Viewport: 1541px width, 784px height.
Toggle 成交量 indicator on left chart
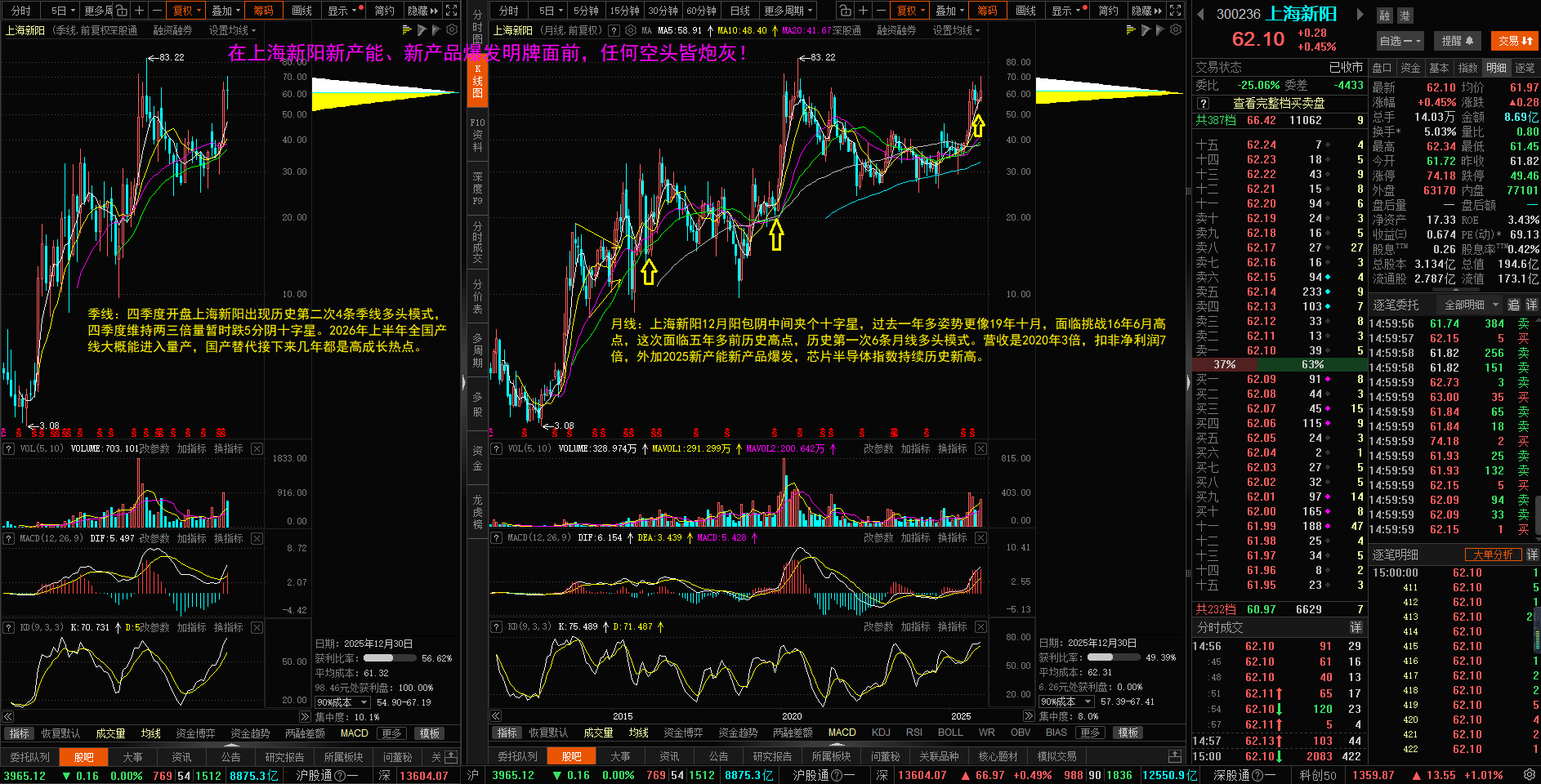110,733
